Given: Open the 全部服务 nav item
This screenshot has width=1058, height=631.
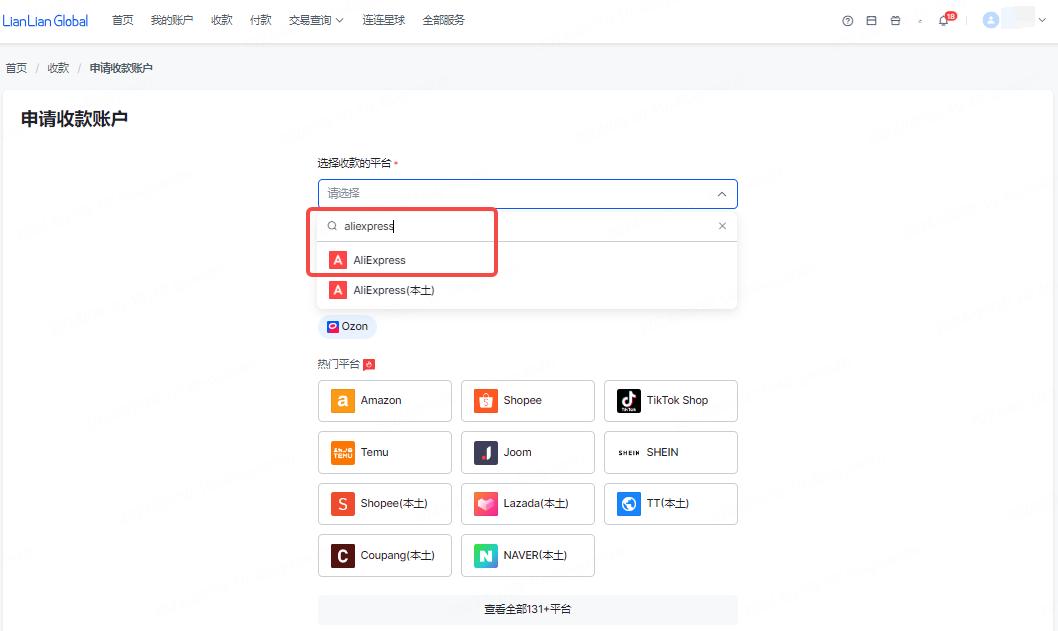Looking at the screenshot, I should pyautogui.click(x=444, y=20).
